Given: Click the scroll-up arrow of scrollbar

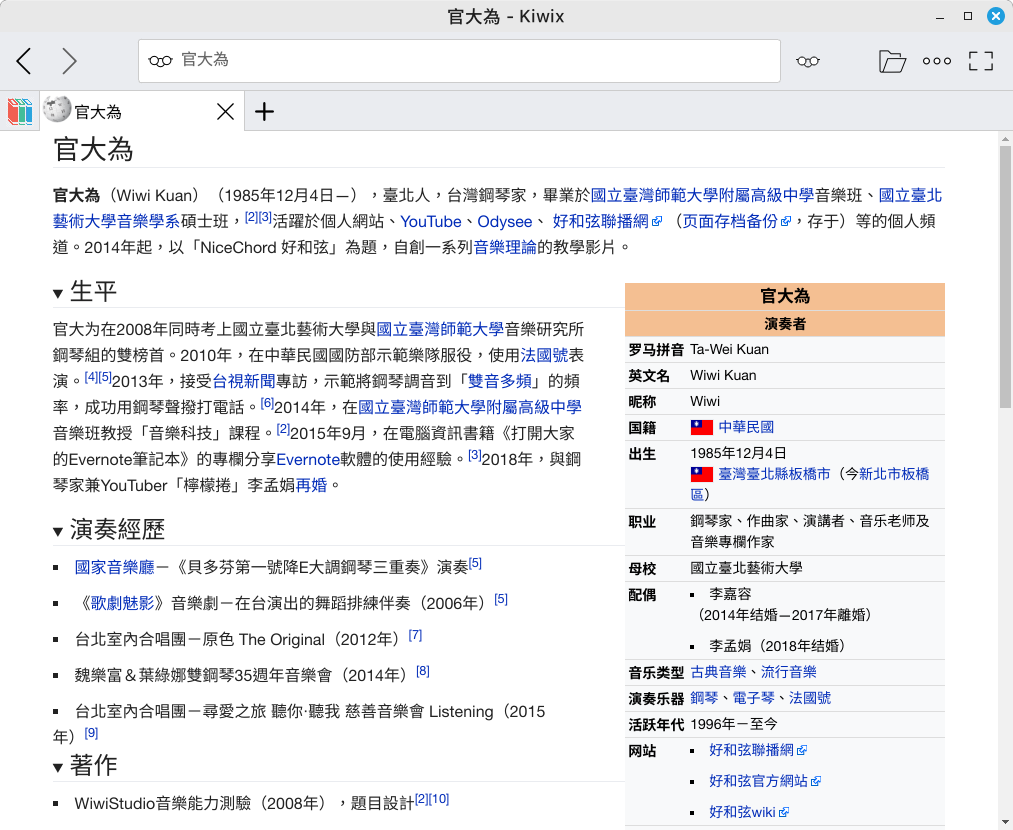Looking at the screenshot, I should coord(1005,138).
